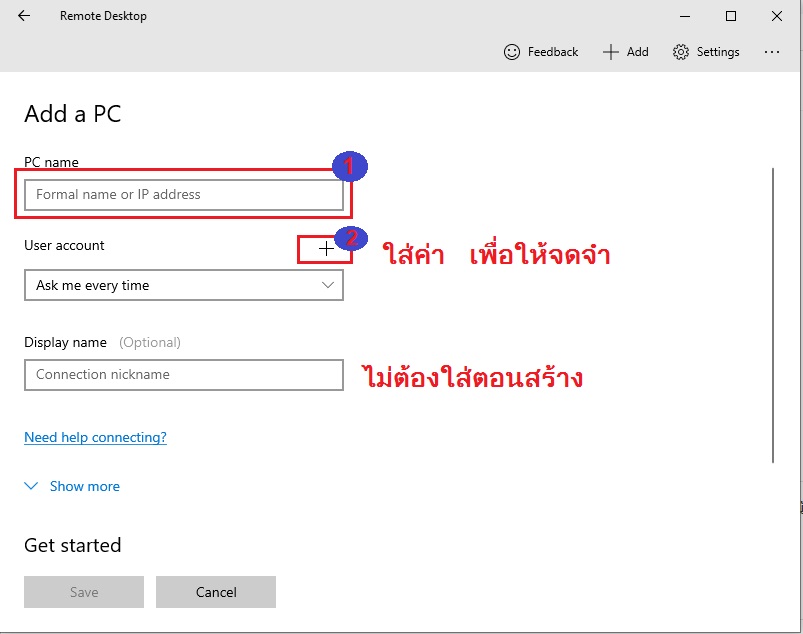Viewport: 803px width, 634px height.
Task: Close the Remote Desktop window
Action: point(777,16)
